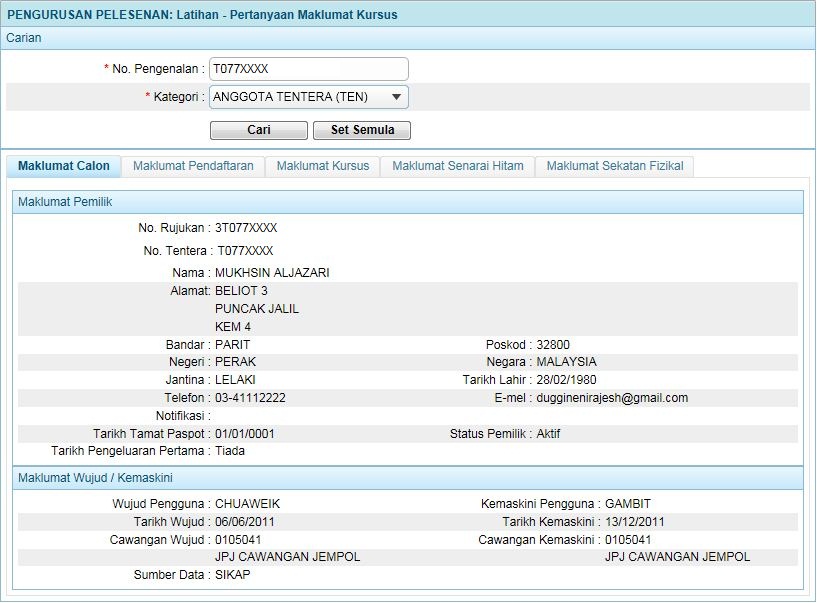Click the email dugginenirajesh@gmail.com
817x603 pixels.
pyautogui.click(x=612, y=398)
